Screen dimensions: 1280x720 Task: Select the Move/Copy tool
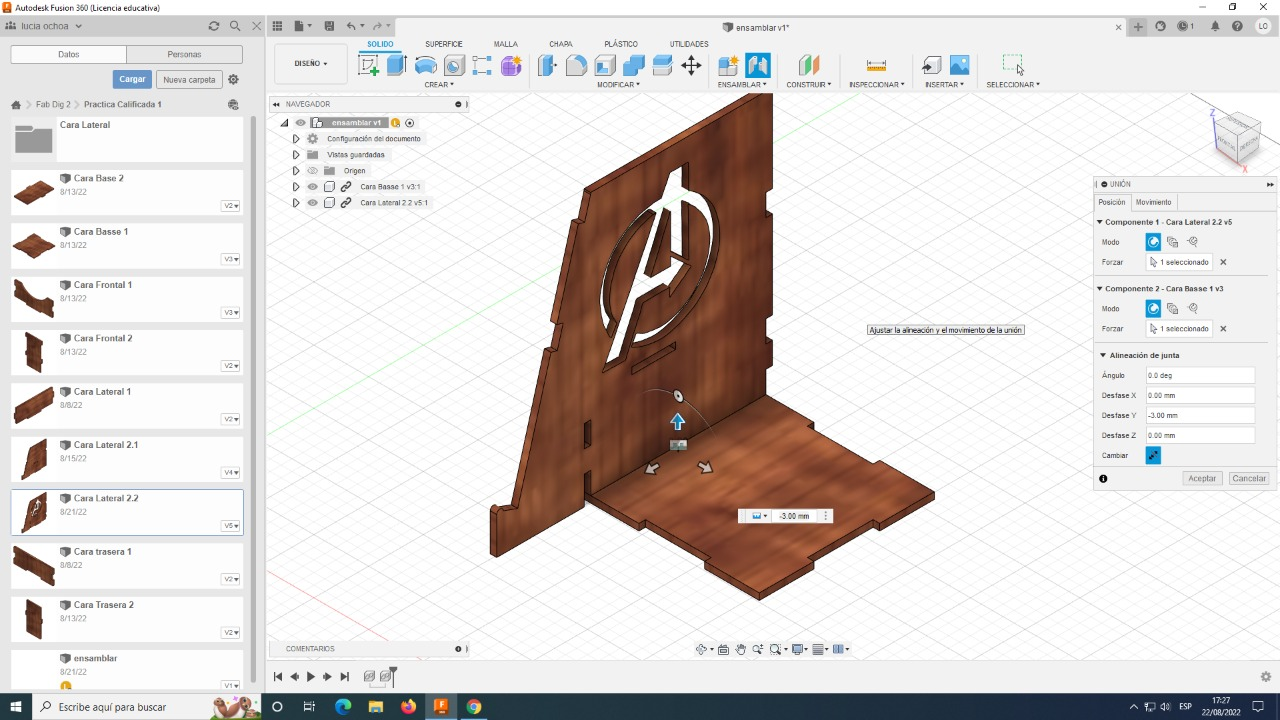coord(691,66)
